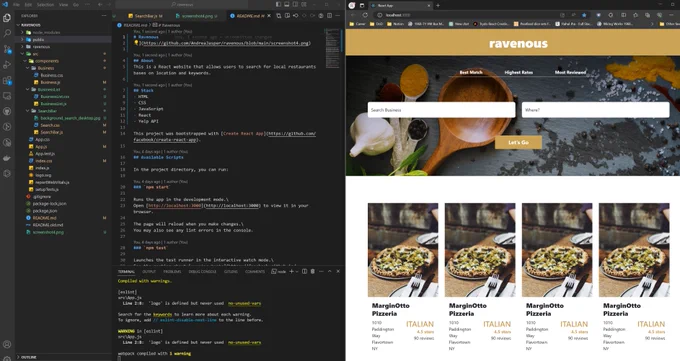Collapse the BusinessList folder
This screenshot has width=680, height=361.
[x=28, y=89]
